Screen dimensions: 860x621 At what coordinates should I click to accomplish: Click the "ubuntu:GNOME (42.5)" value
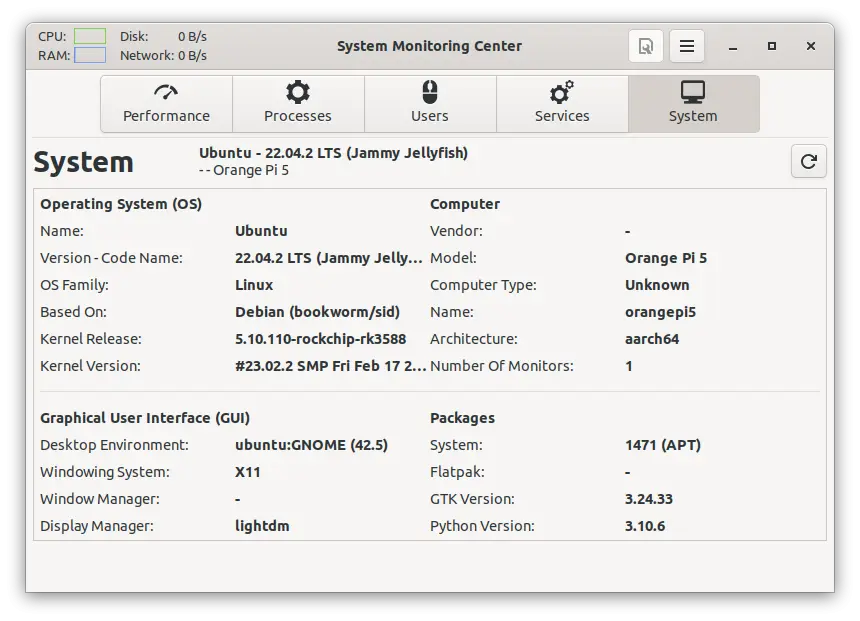pyautogui.click(x=312, y=445)
